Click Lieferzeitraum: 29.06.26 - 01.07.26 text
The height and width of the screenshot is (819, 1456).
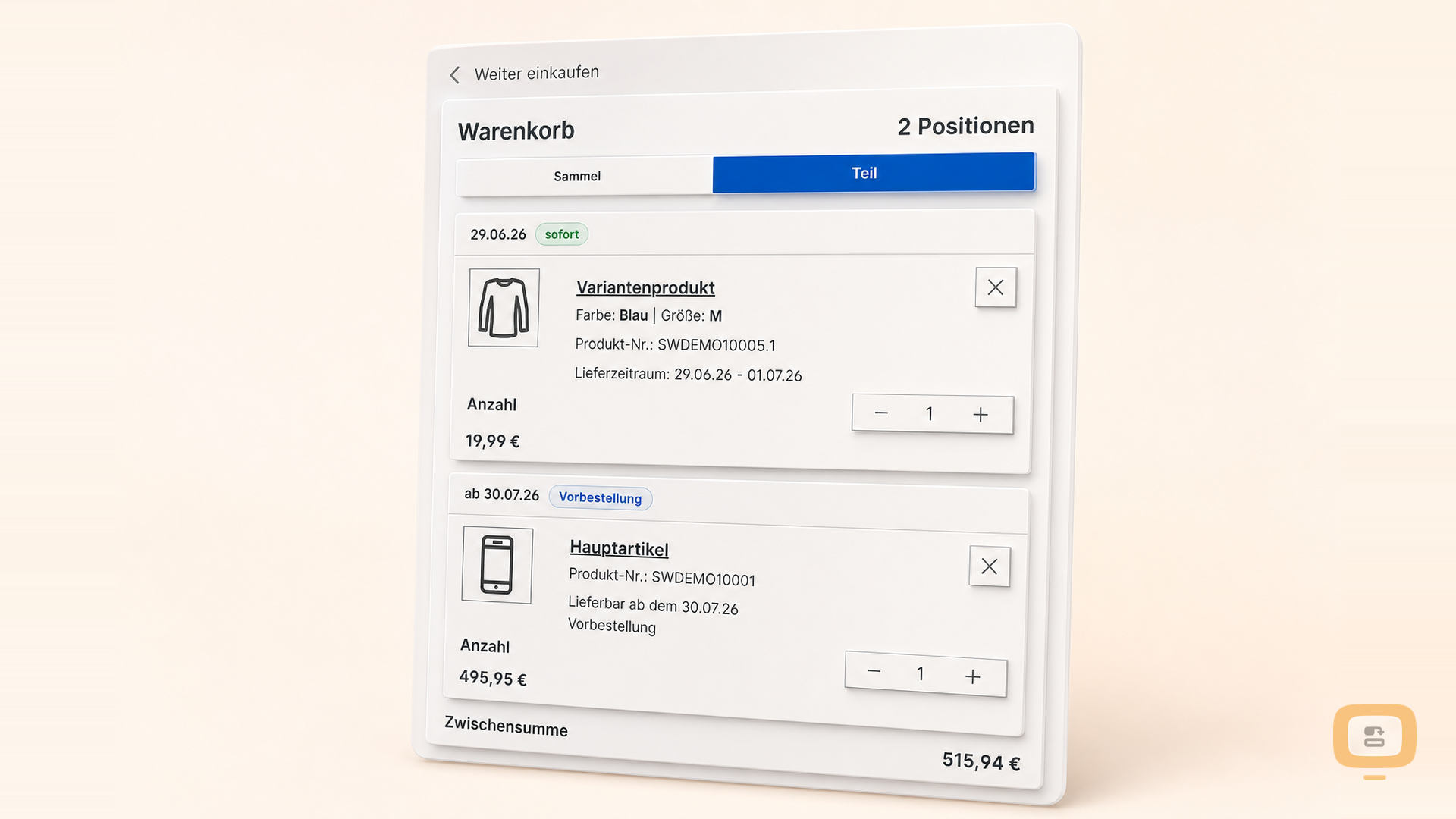point(689,375)
